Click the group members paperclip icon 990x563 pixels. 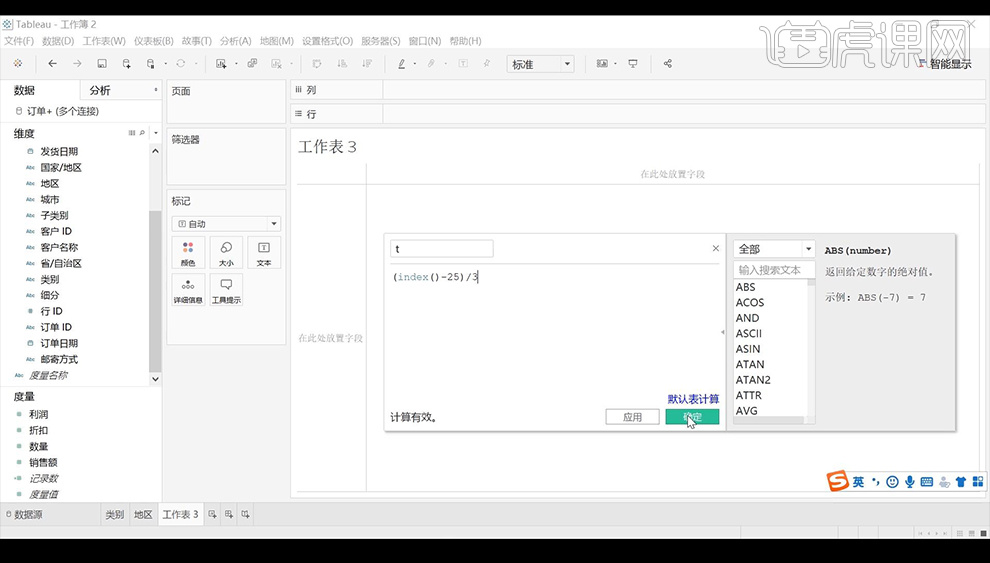(x=431, y=64)
